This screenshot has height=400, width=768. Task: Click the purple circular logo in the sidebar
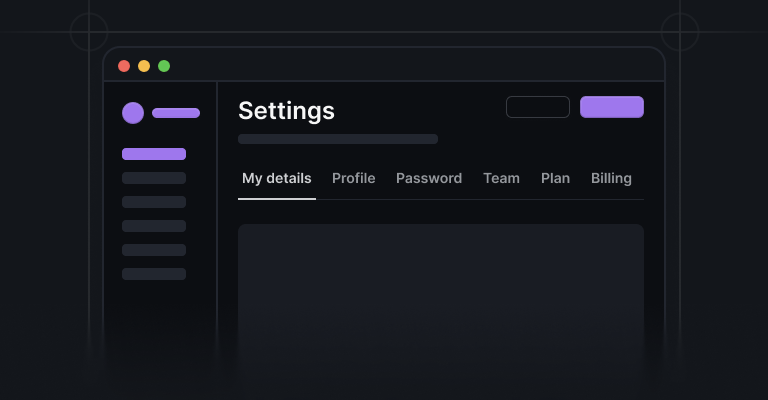(x=133, y=113)
